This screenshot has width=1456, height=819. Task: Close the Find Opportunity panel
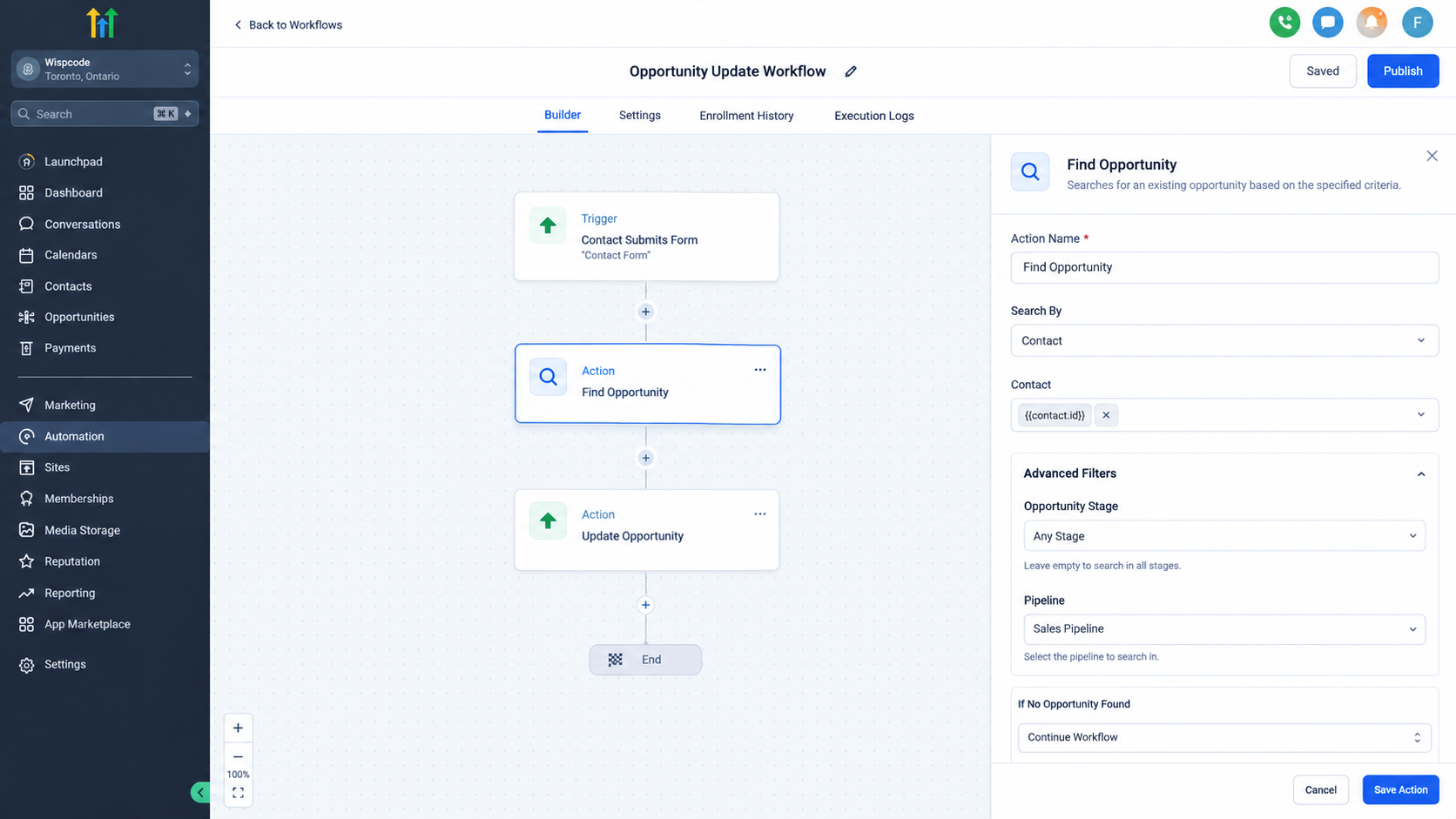pyautogui.click(x=1432, y=156)
